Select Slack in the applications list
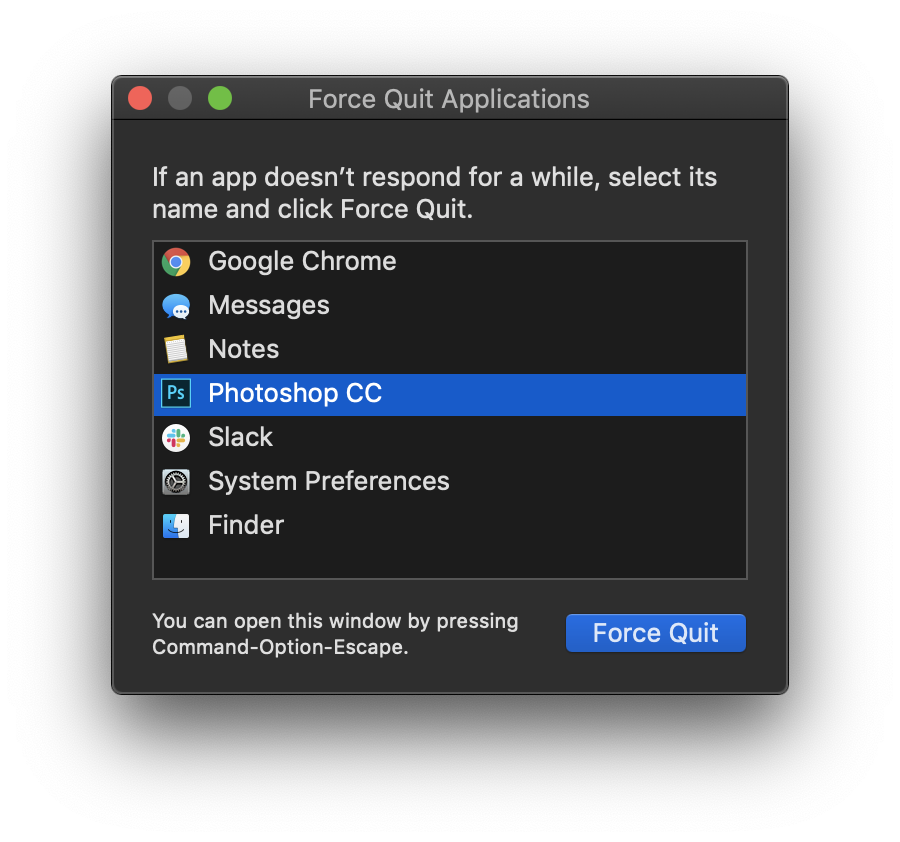 pos(449,438)
